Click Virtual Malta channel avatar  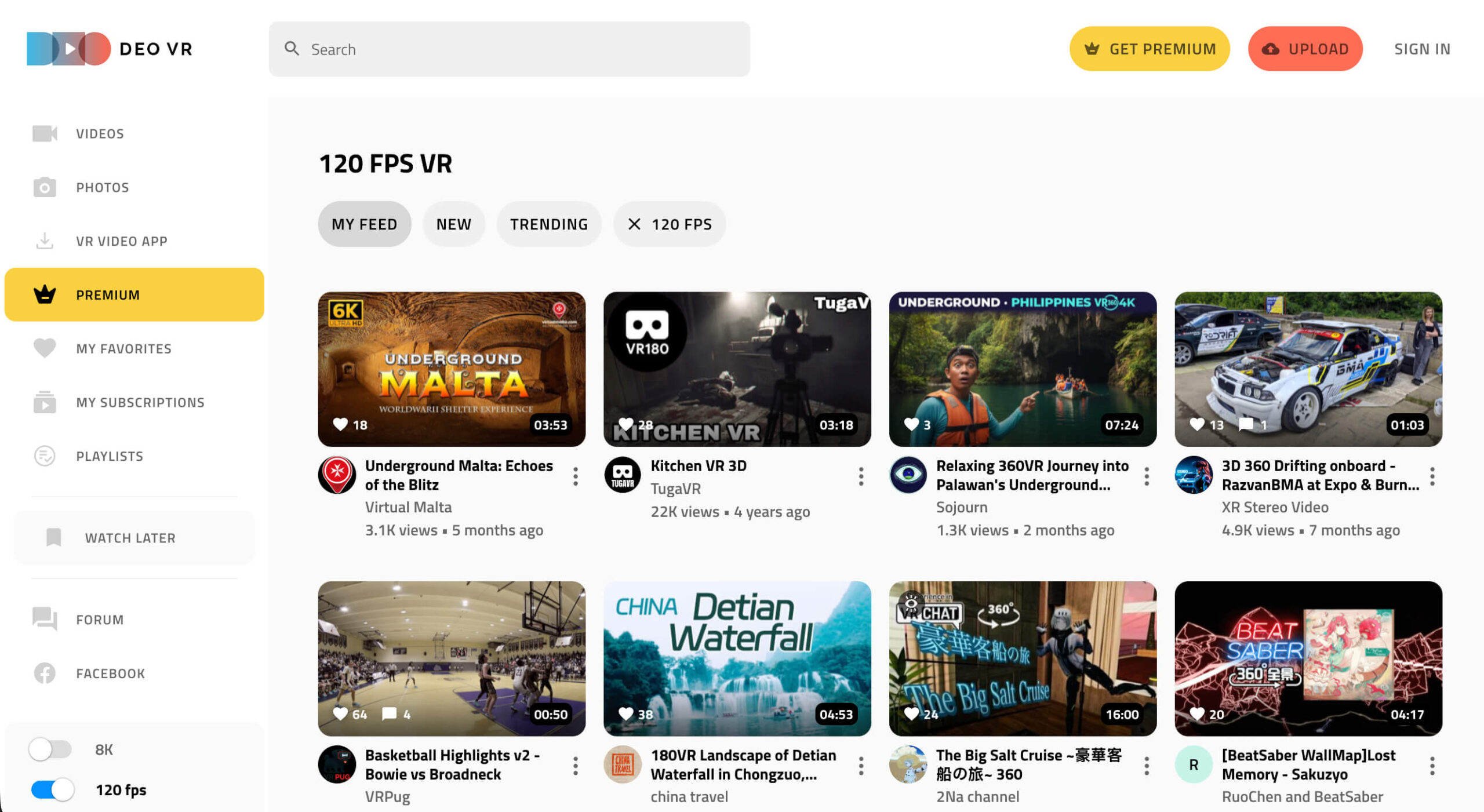coord(337,475)
